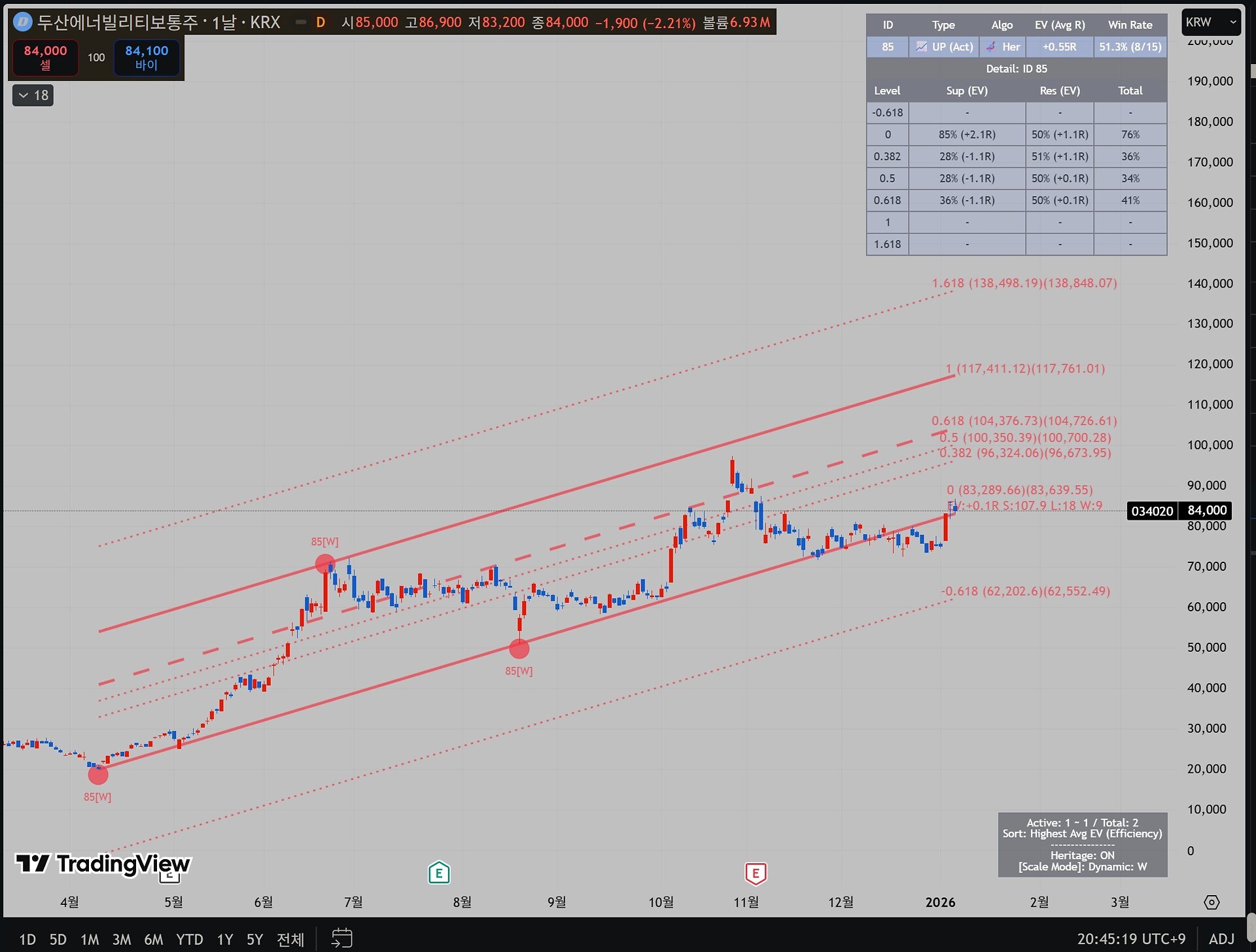Click the TradingView logo
This screenshot has height=952, width=1256.
tap(103, 864)
